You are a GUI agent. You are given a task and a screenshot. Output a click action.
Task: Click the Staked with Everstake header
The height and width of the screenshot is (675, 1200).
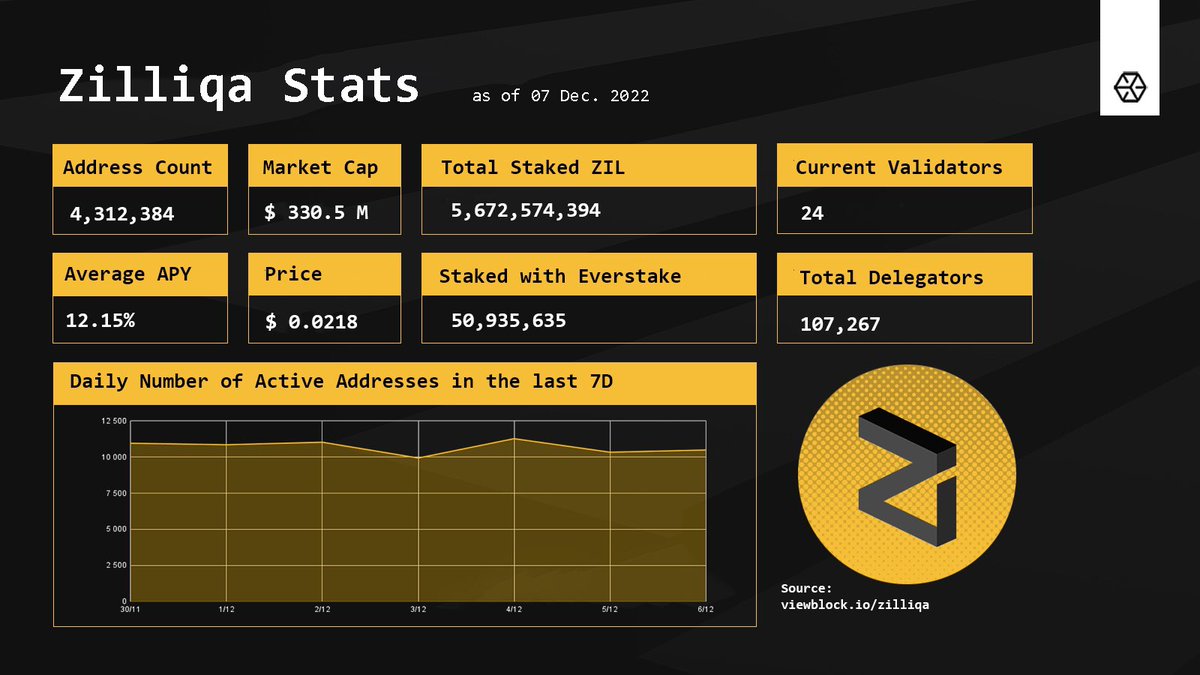588,275
